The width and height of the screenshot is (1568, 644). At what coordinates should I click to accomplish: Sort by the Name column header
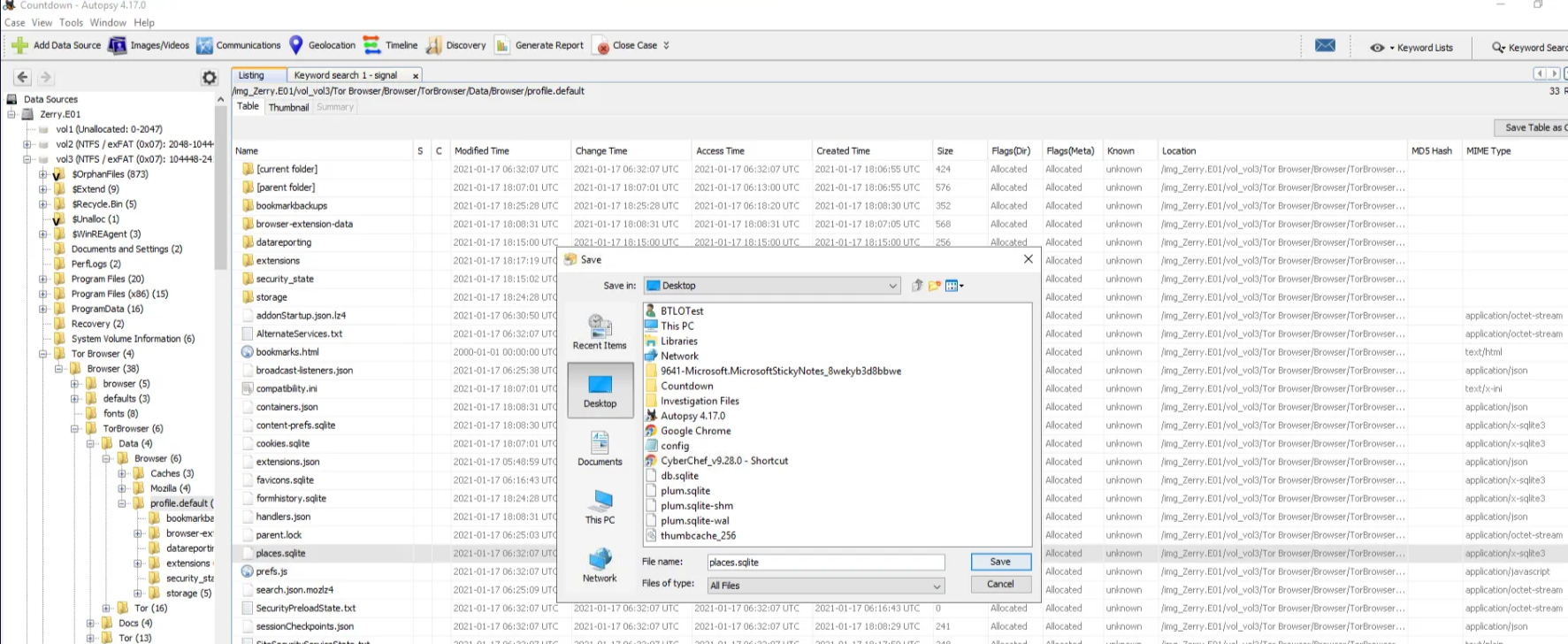coord(323,151)
